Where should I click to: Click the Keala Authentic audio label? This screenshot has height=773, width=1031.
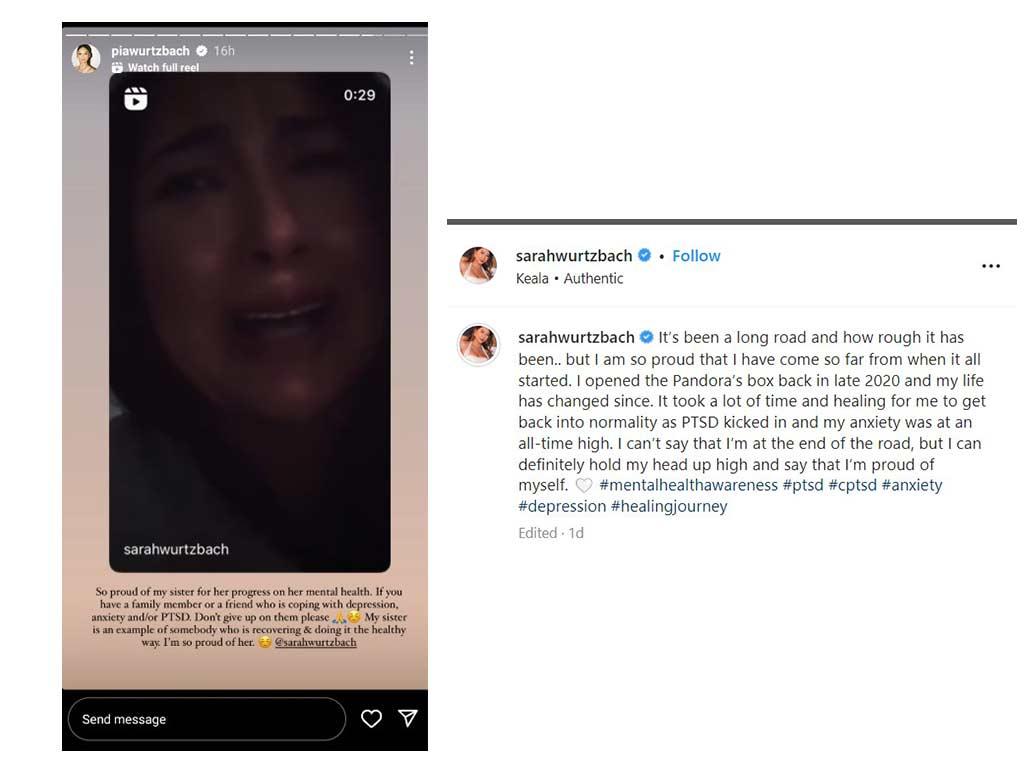[x=569, y=279]
